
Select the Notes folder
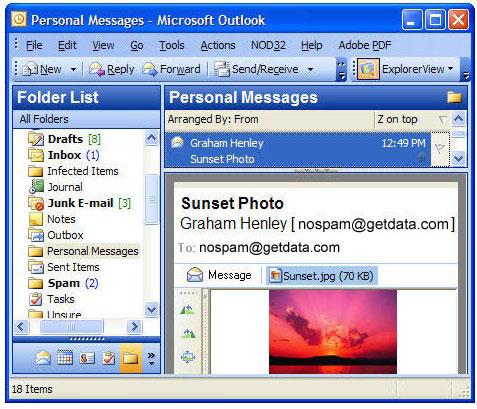coord(61,219)
